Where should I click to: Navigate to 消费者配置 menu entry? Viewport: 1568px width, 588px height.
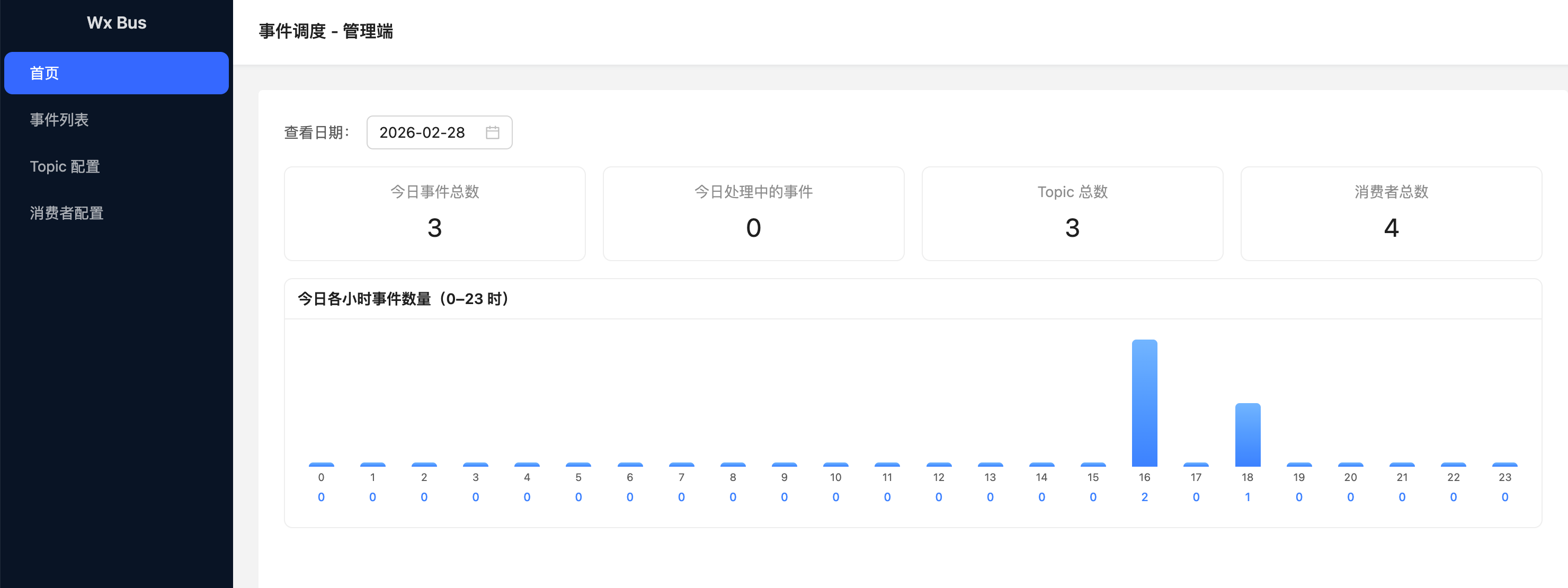point(66,213)
